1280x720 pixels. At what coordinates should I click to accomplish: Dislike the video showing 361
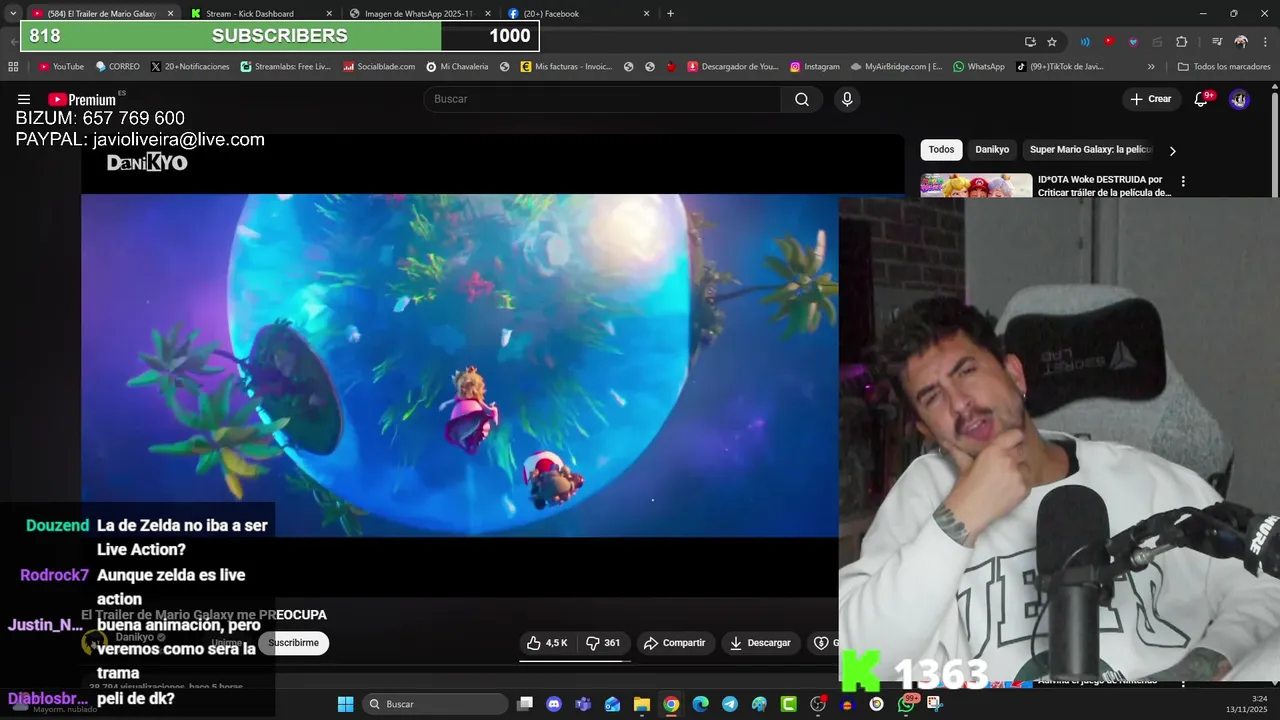click(603, 643)
